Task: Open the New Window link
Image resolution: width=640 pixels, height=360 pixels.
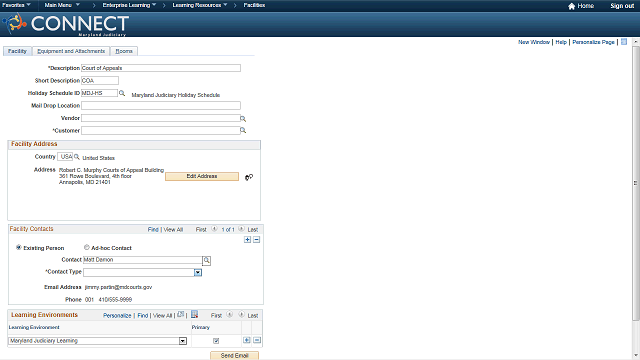Action: click(x=534, y=42)
